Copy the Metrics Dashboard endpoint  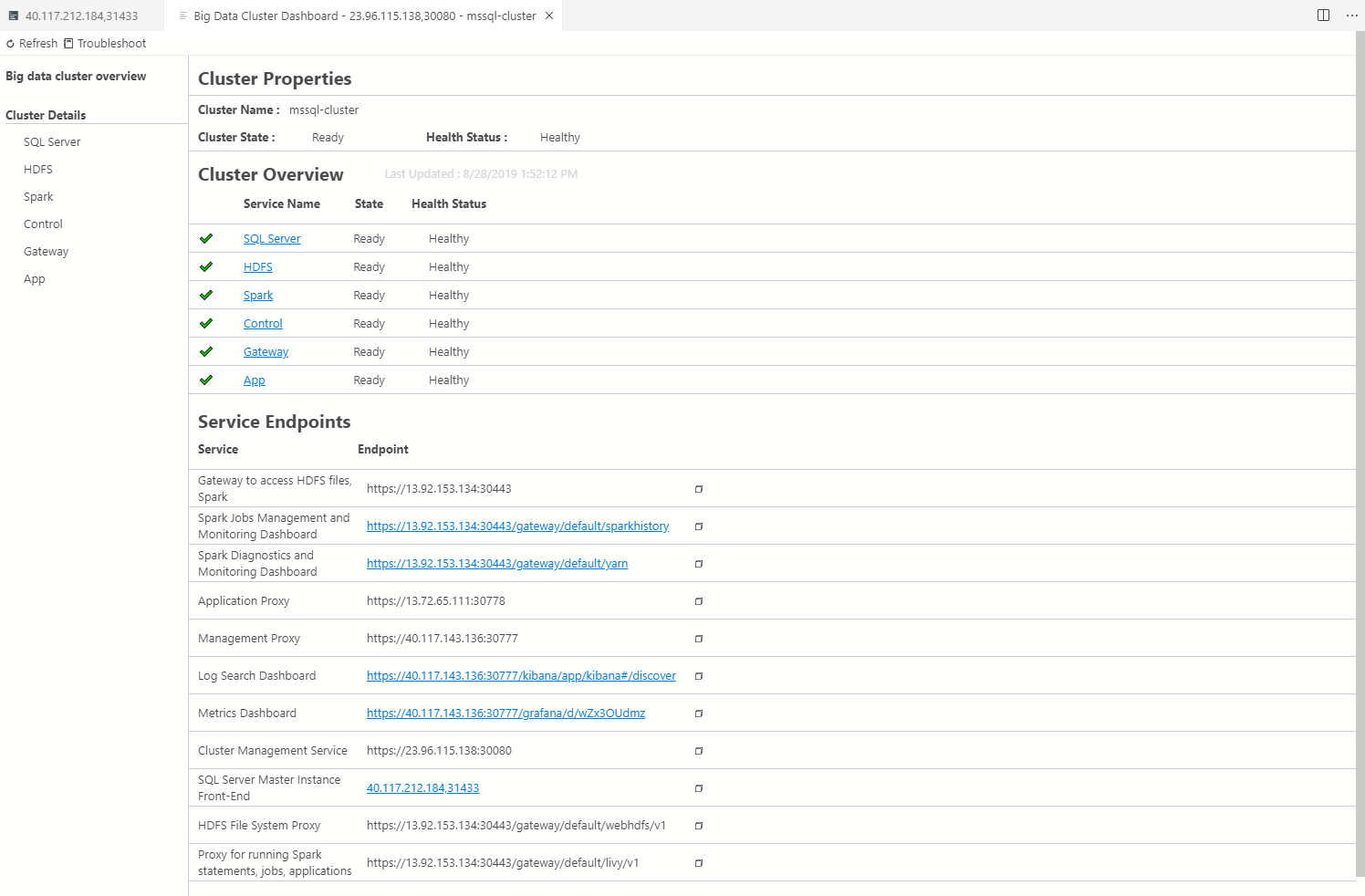(699, 714)
